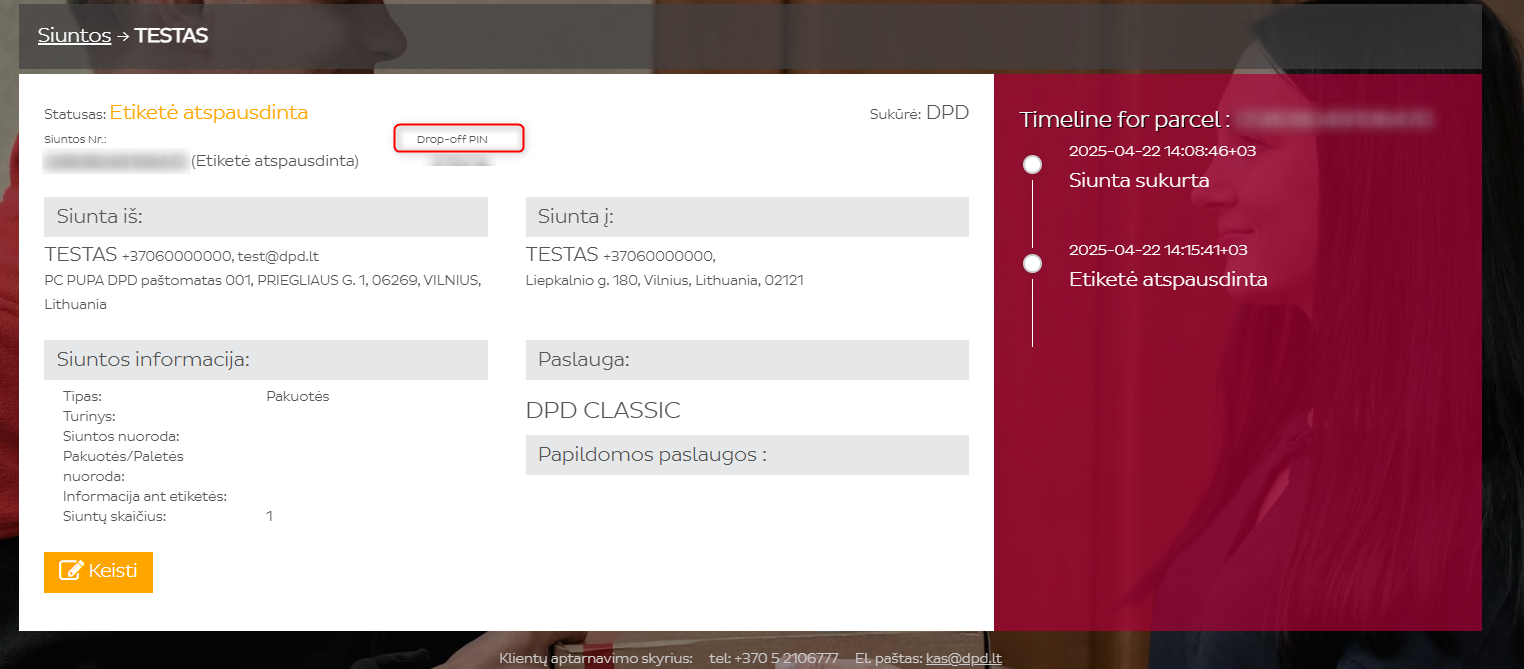Click the footer phone +370 5 2106777
Screen dimensions: 1524x669
[786, 658]
